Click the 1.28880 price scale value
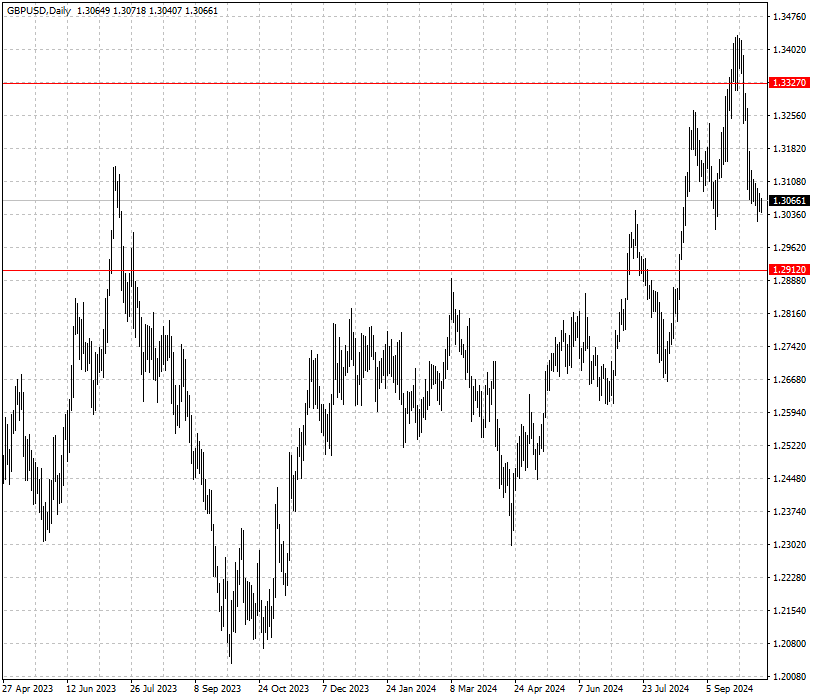The image size is (813, 700). tap(789, 281)
